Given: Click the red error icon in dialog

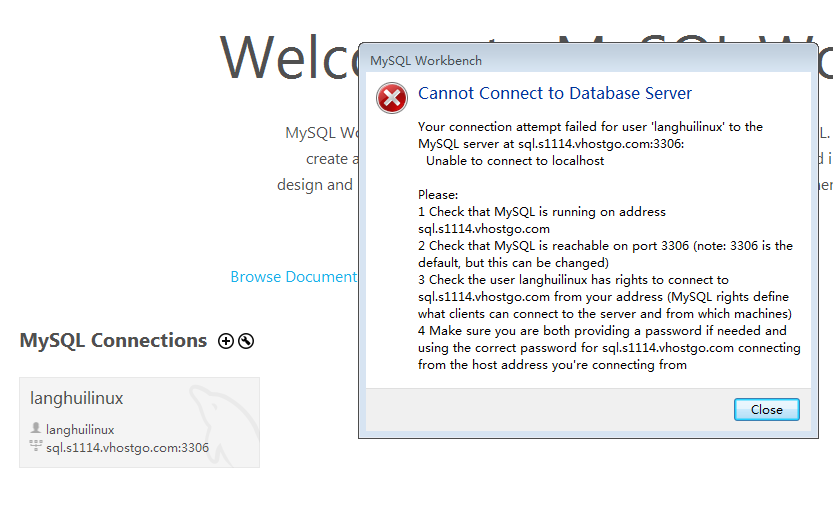Looking at the screenshot, I should (391, 98).
